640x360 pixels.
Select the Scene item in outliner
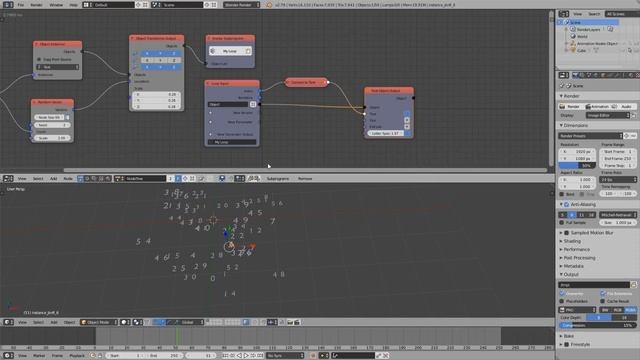pyautogui.click(x=575, y=22)
